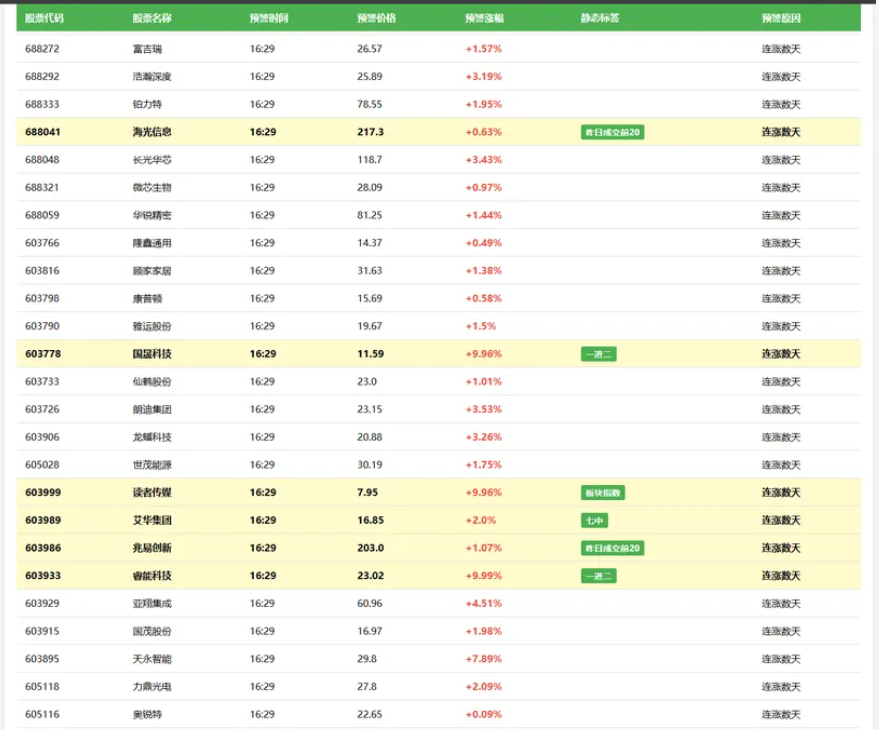This screenshot has width=879, height=730.
Task: Open stock name 富吉瑞
Action: click(x=146, y=48)
